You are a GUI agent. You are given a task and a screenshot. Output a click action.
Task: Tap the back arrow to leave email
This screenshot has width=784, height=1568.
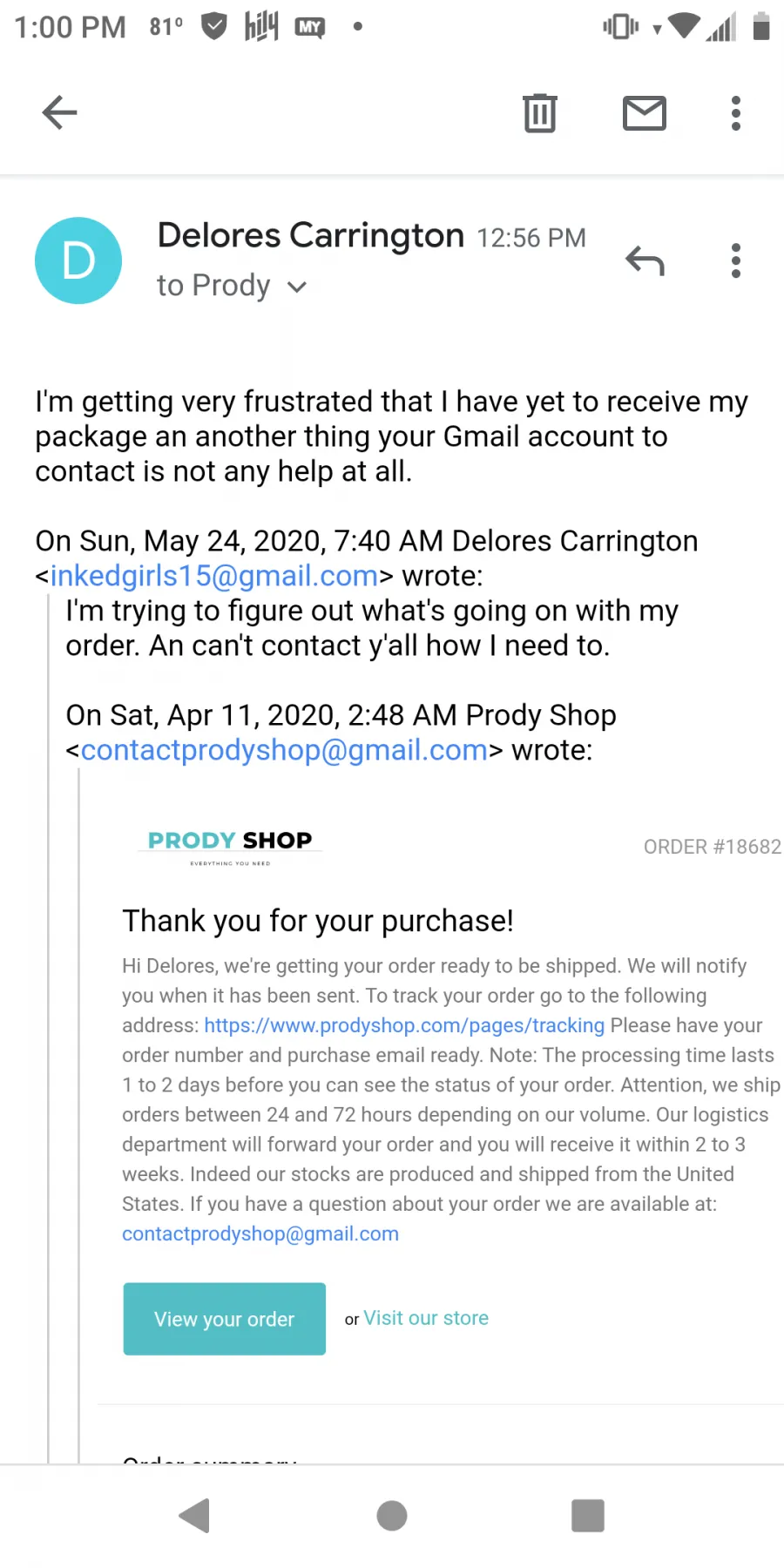click(59, 113)
